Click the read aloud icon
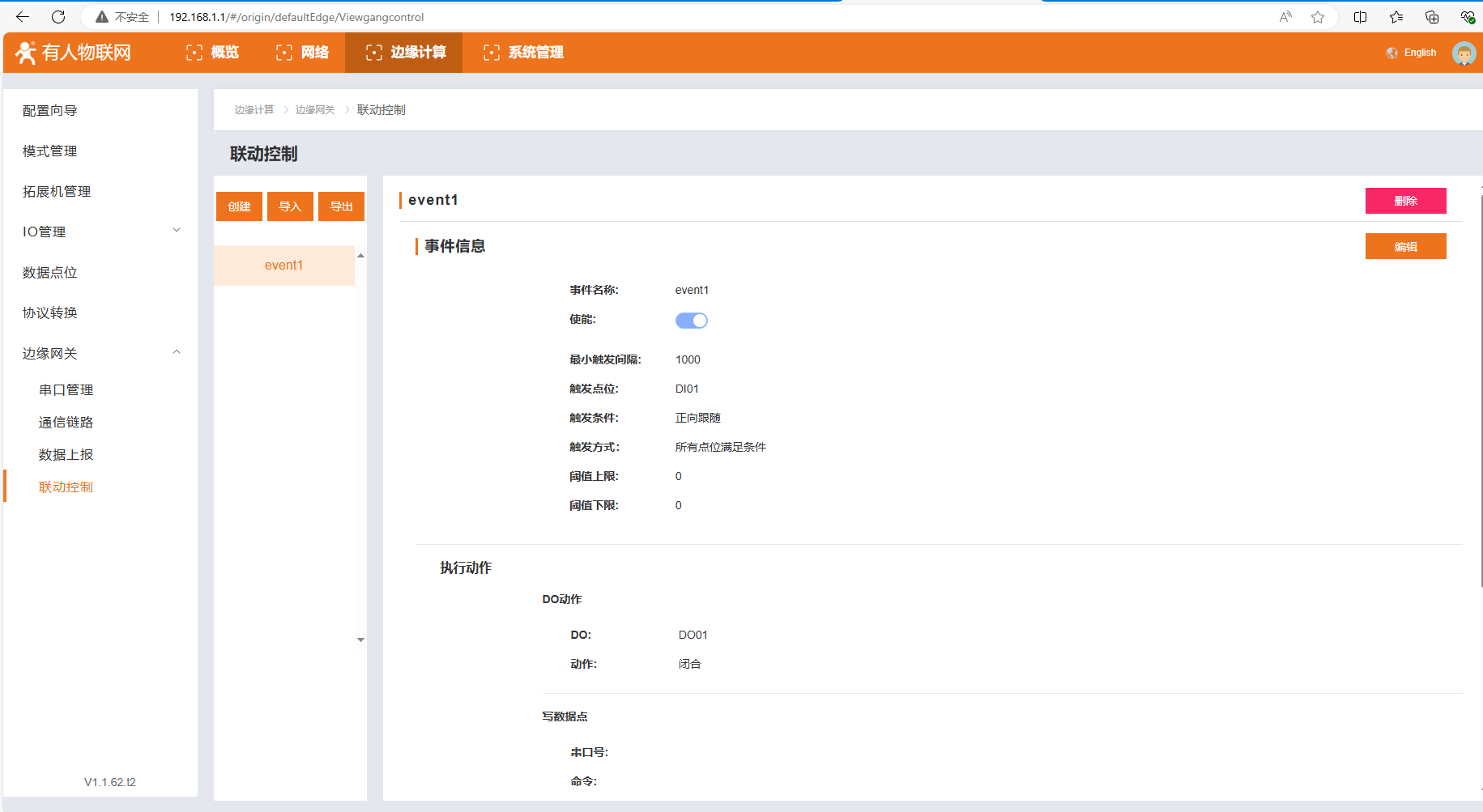Screen dimensions: 1483x812 click(1285, 17)
